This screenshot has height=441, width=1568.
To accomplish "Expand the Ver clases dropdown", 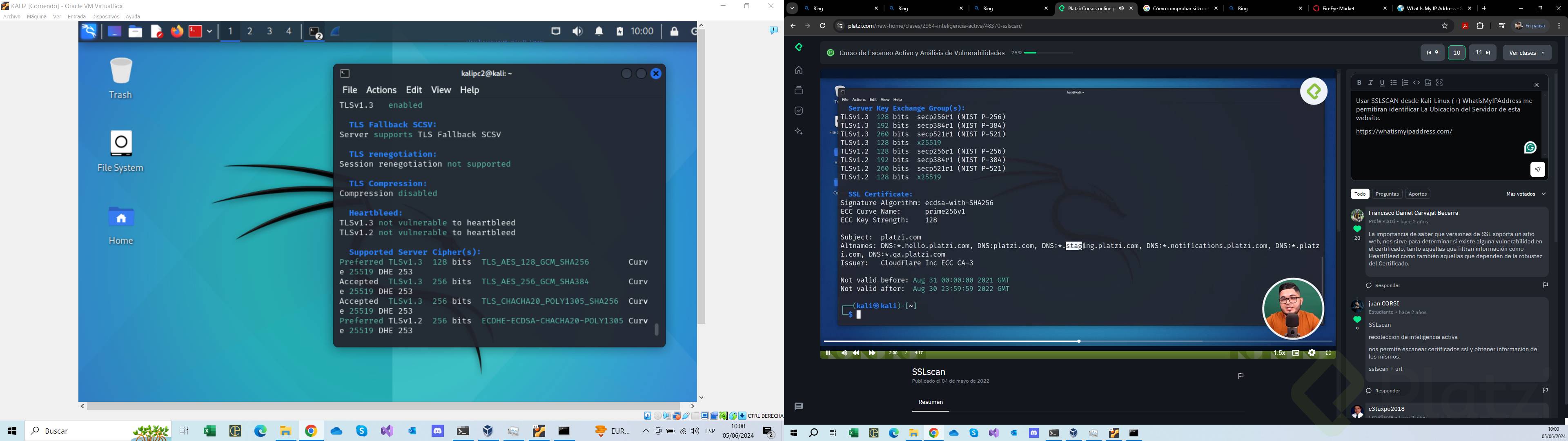I will [1527, 53].
